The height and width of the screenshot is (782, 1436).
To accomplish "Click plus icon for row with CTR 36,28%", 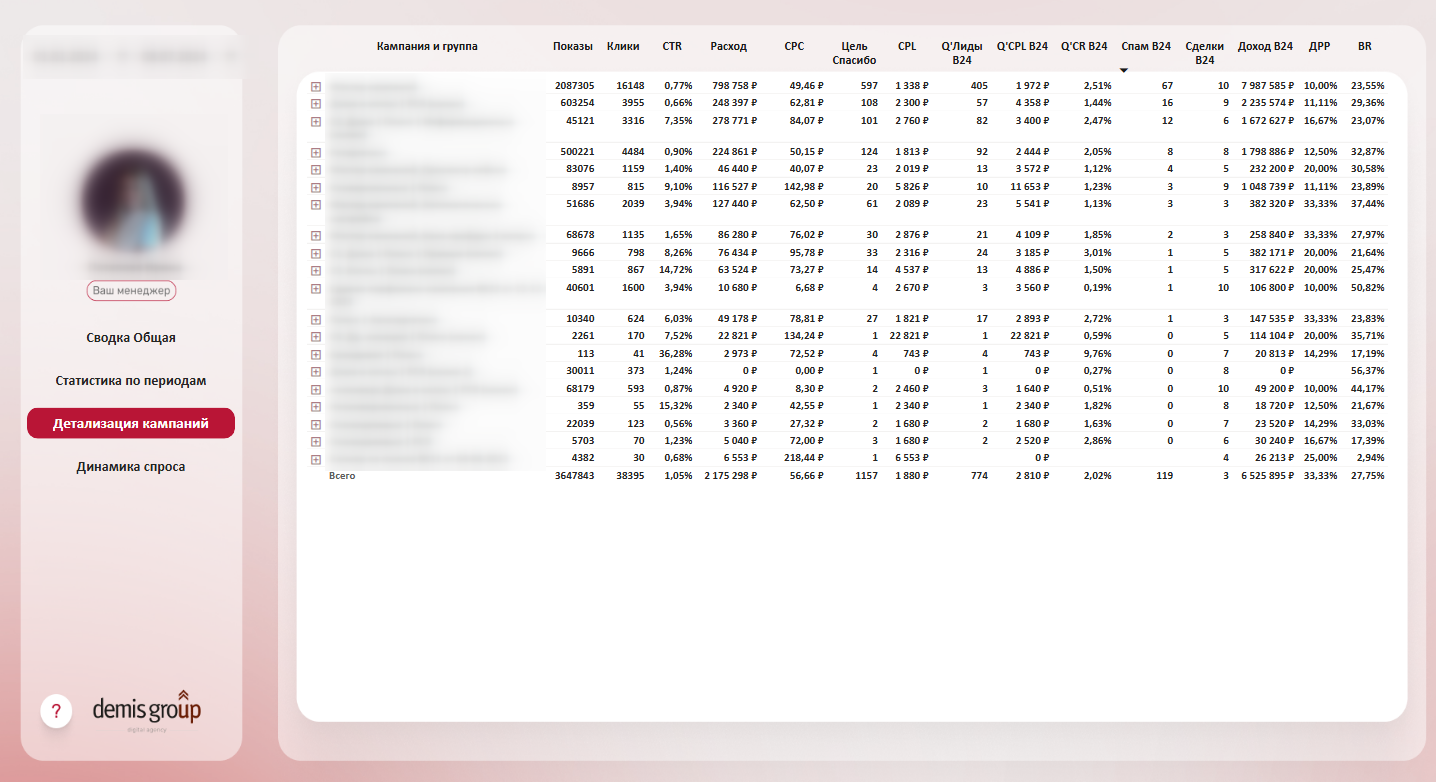I will 316,354.
